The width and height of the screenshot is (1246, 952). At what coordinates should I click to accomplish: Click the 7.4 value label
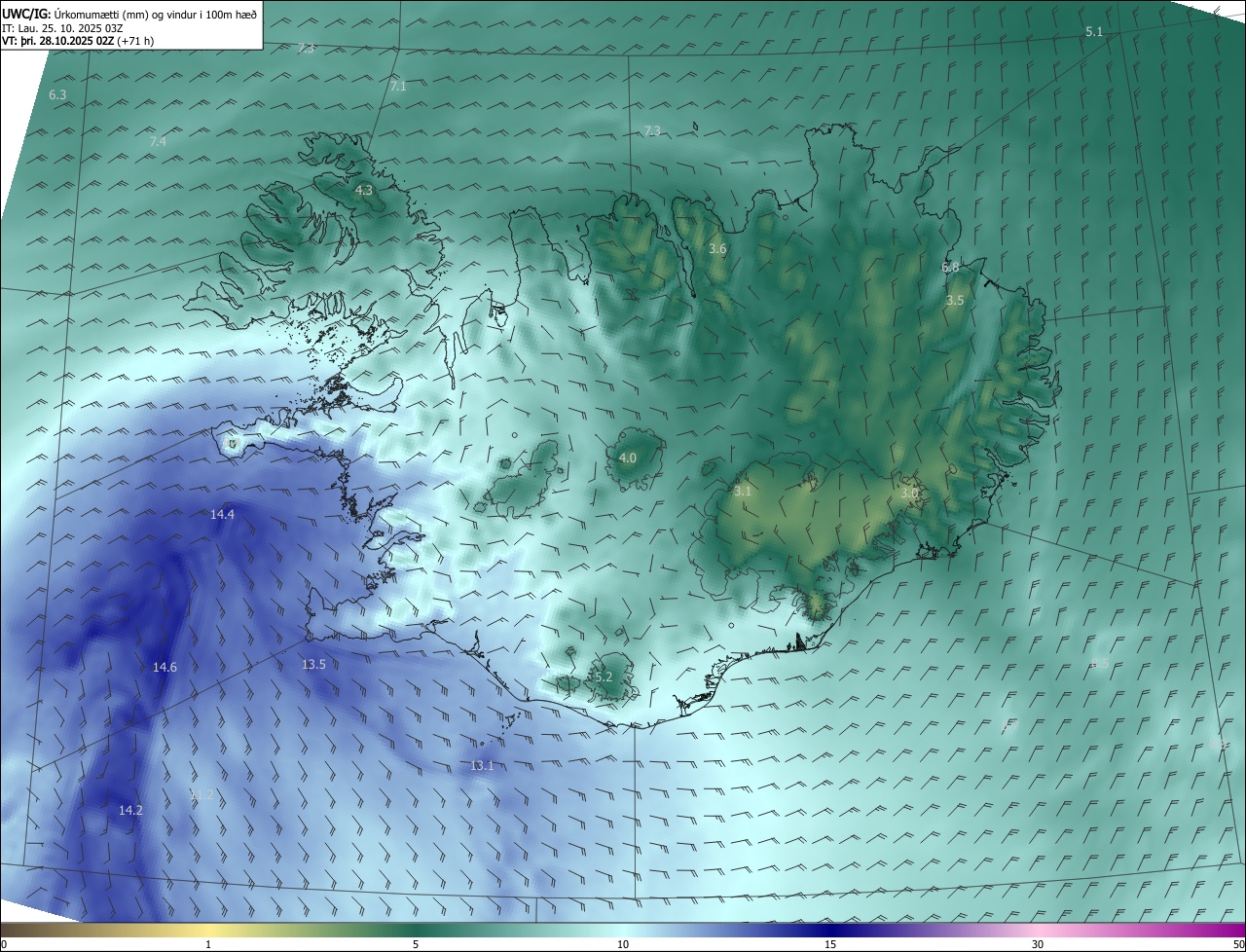[158, 141]
